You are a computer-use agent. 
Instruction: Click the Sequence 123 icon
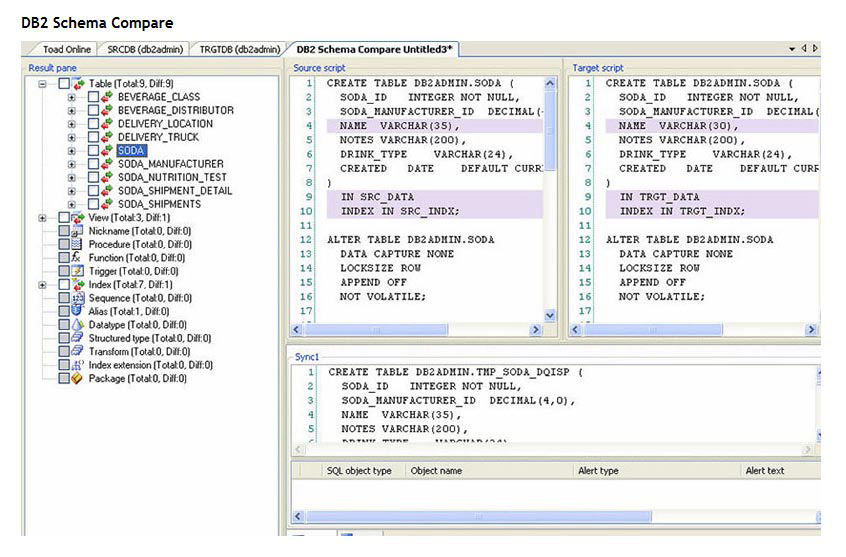[78, 298]
